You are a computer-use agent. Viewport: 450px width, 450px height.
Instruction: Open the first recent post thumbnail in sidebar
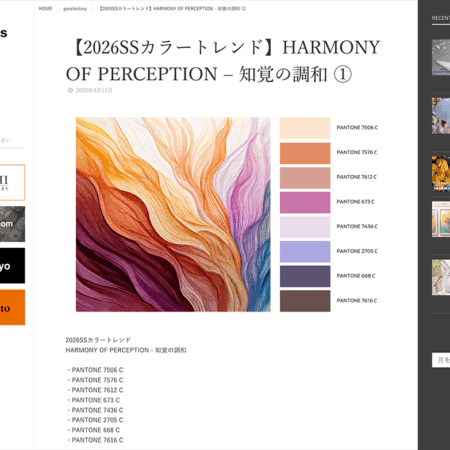[441, 57]
